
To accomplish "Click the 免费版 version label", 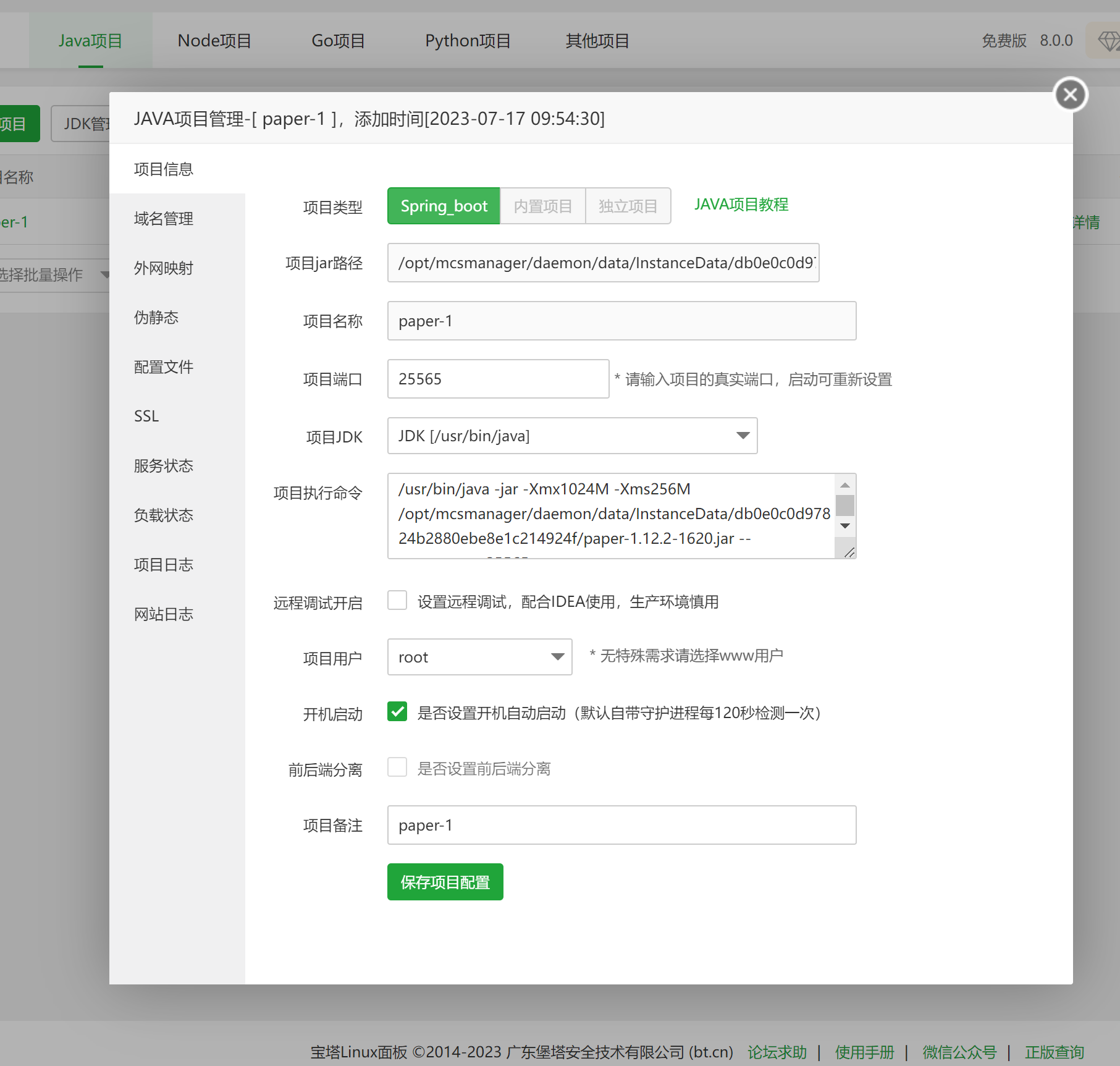I will [x=1004, y=41].
